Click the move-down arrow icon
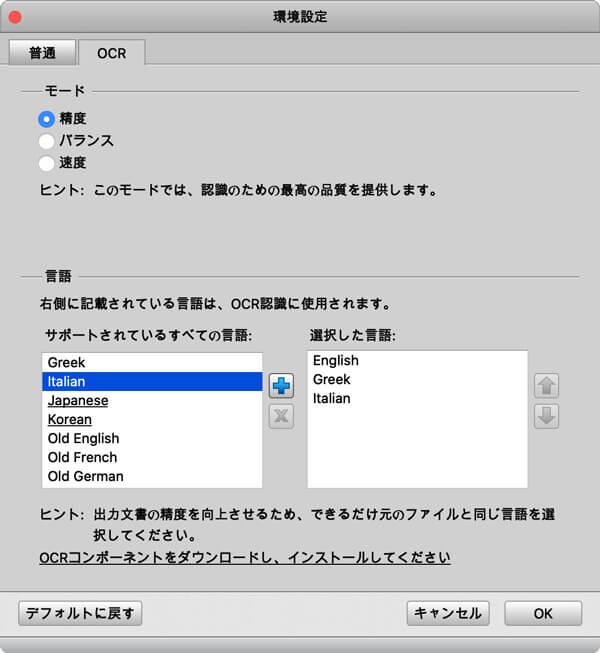The image size is (600, 653). 546,416
